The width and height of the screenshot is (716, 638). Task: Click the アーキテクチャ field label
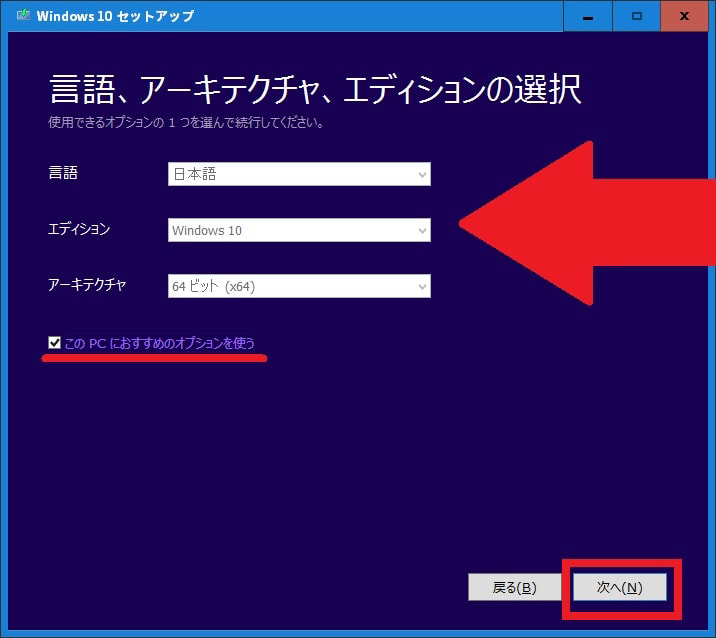point(87,285)
